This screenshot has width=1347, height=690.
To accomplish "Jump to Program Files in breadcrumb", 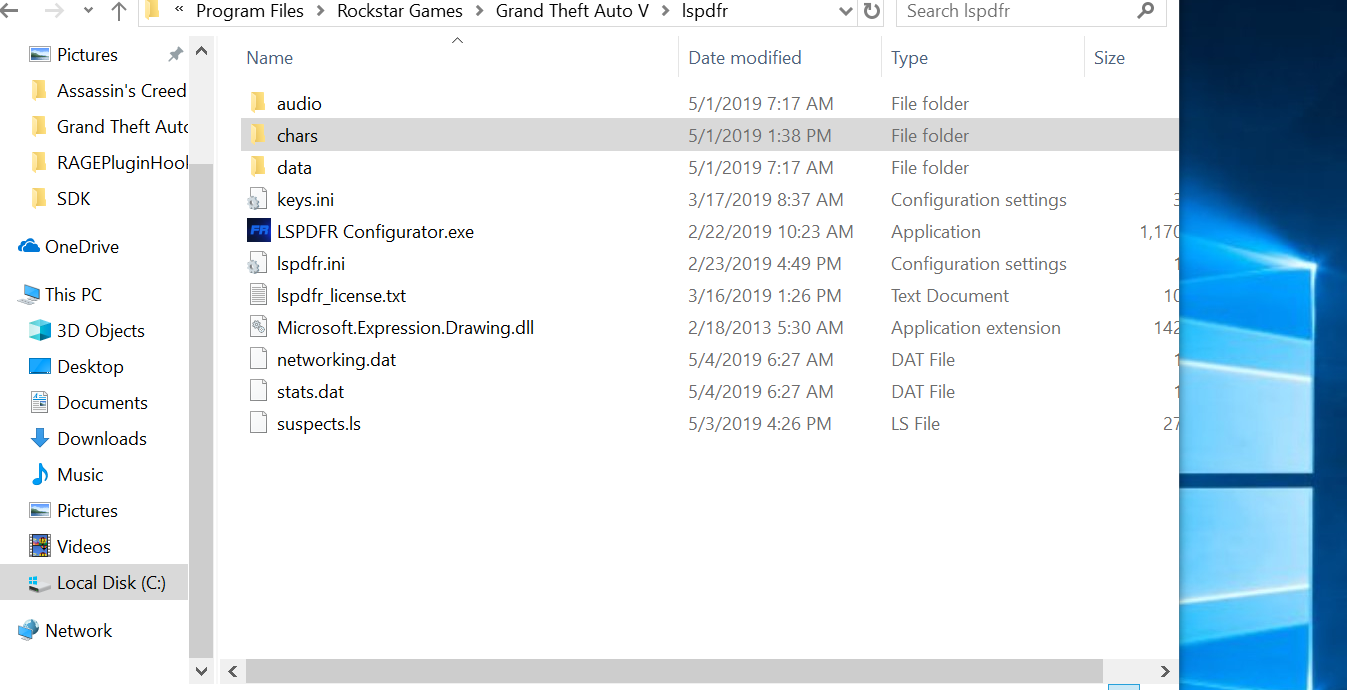I will pyautogui.click(x=252, y=12).
